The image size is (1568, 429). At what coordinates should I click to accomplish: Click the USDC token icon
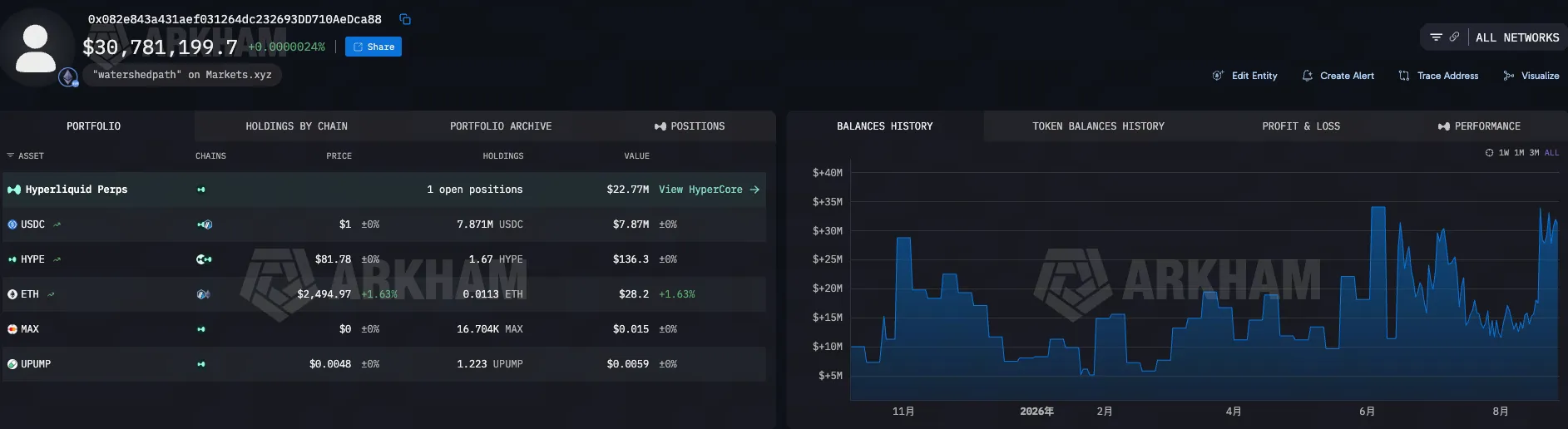click(12, 224)
